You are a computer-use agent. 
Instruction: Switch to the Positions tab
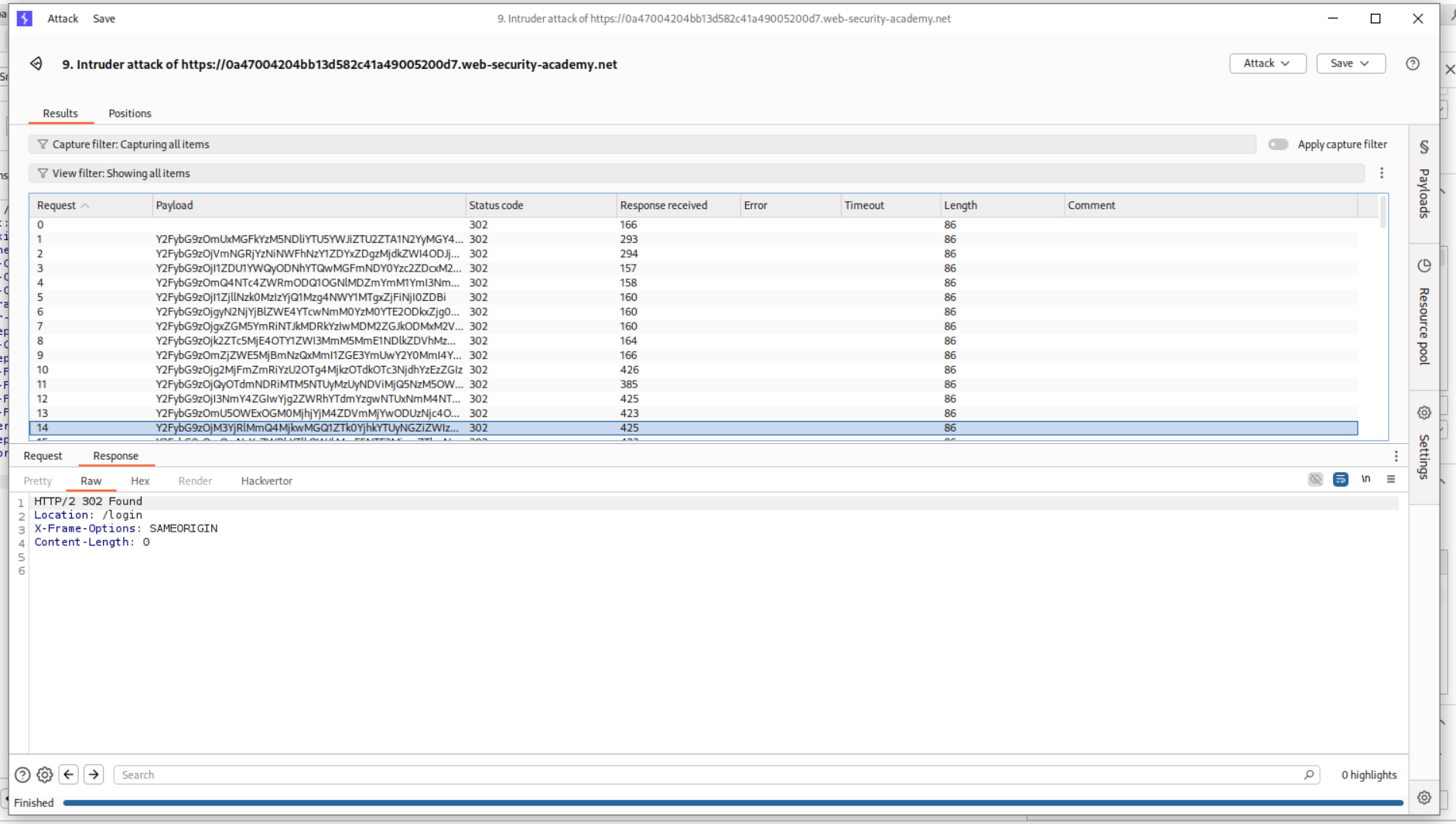coord(129,113)
